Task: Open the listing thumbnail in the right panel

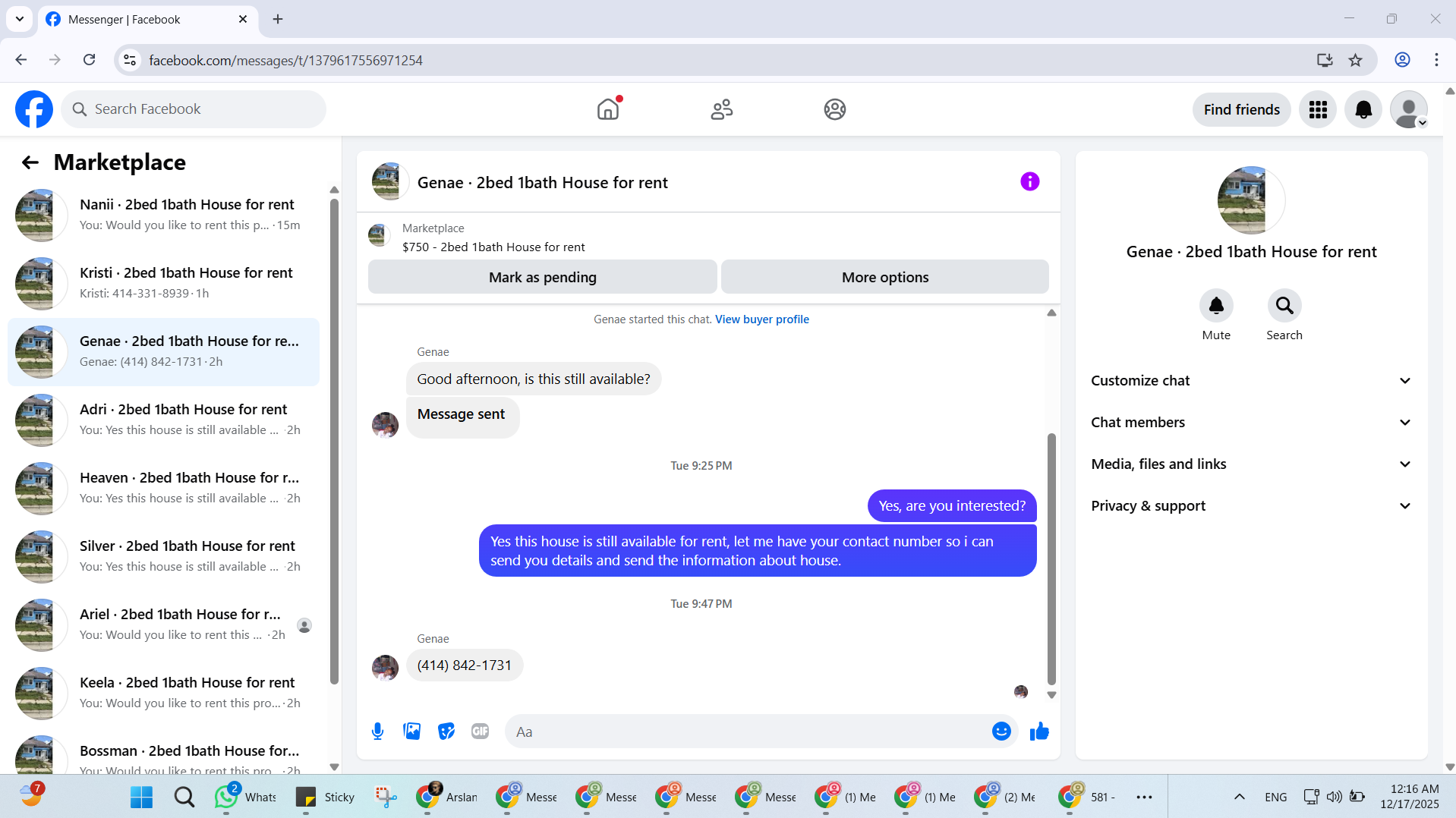Action: click(x=1251, y=200)
